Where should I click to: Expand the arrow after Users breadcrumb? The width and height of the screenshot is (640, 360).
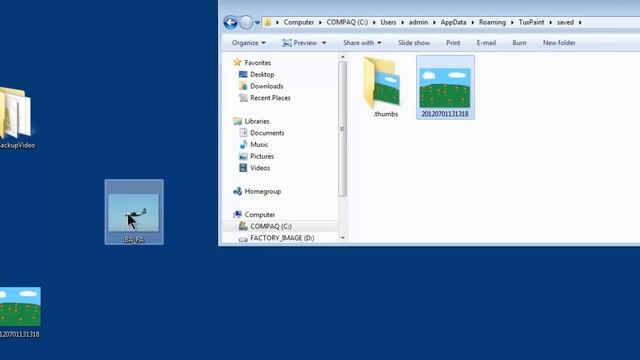tap(402, 22)
